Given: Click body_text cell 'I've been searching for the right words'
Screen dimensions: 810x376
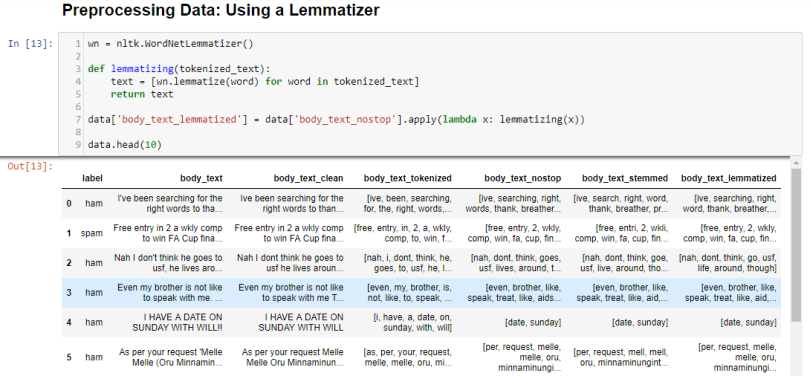Looking at the screenshot, I should coord(169,203).
